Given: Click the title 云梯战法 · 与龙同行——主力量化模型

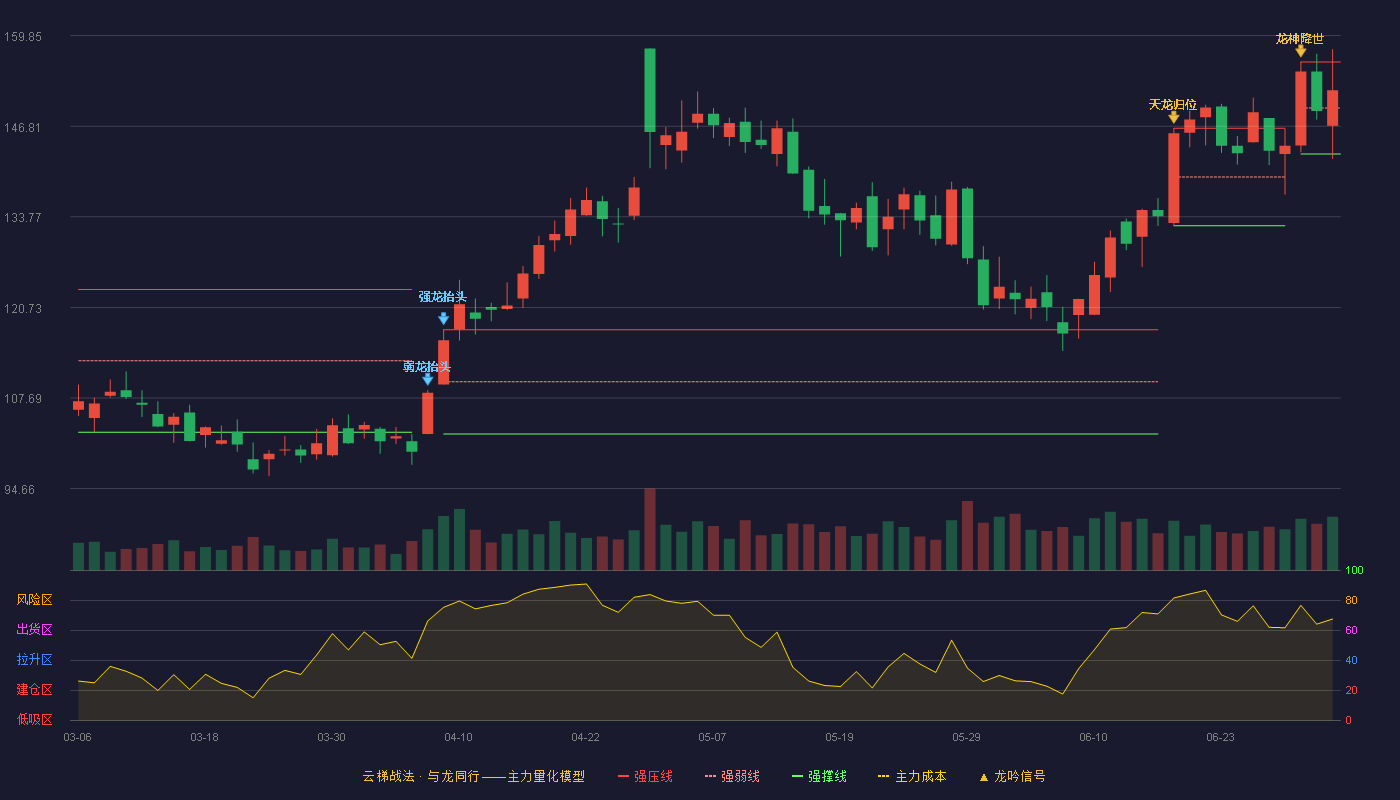Looking at the screenshot, I should [473, 776].
